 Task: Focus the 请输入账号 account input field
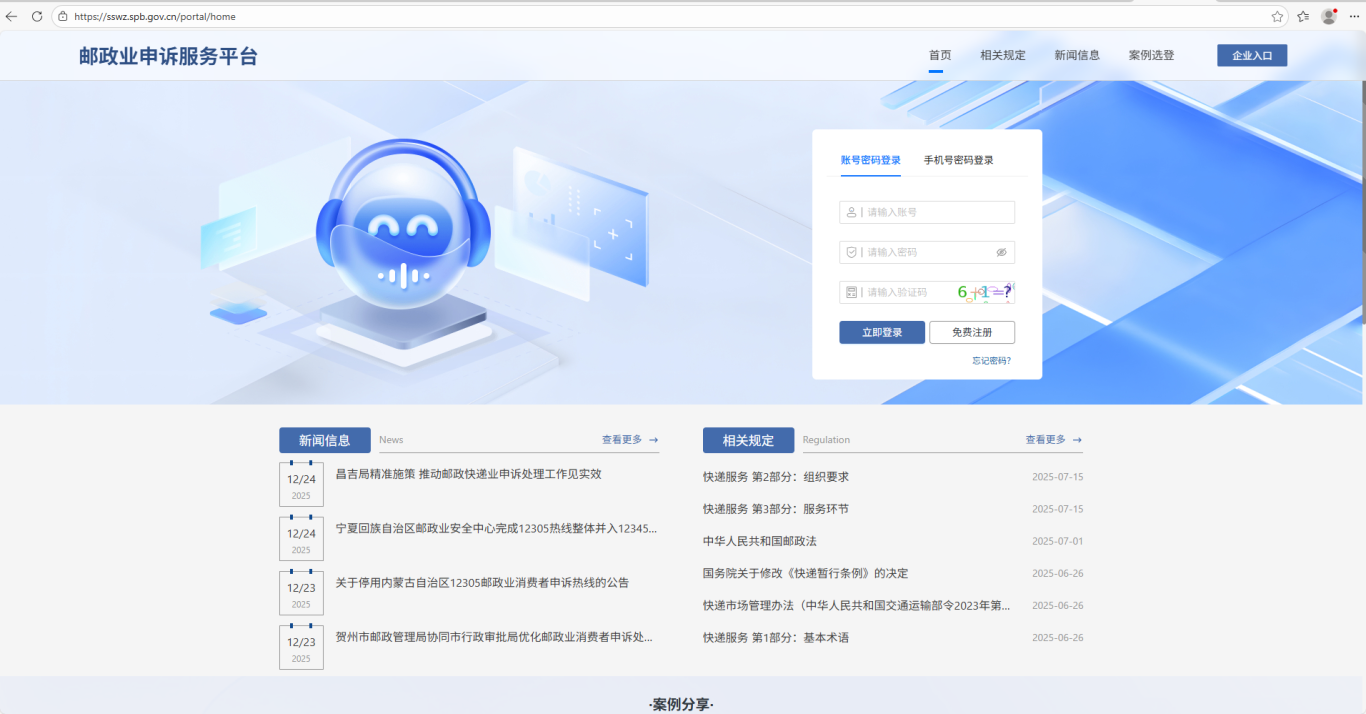[935, 212]
